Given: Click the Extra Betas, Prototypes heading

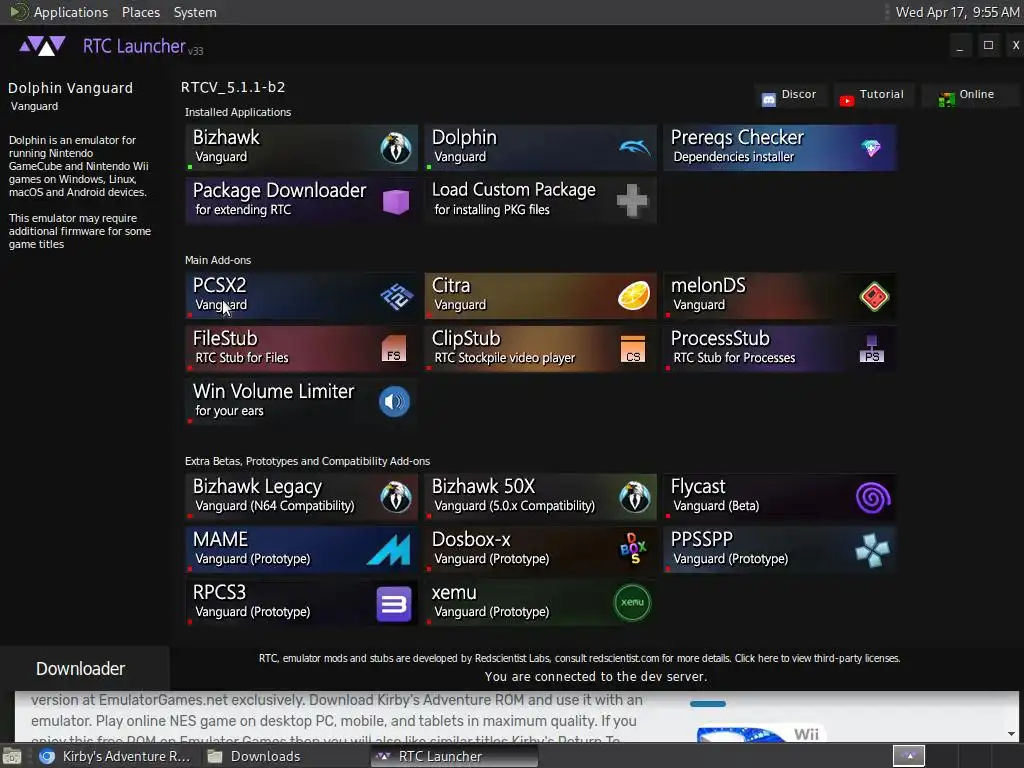Looking at the screenshot, I should 307,461.
